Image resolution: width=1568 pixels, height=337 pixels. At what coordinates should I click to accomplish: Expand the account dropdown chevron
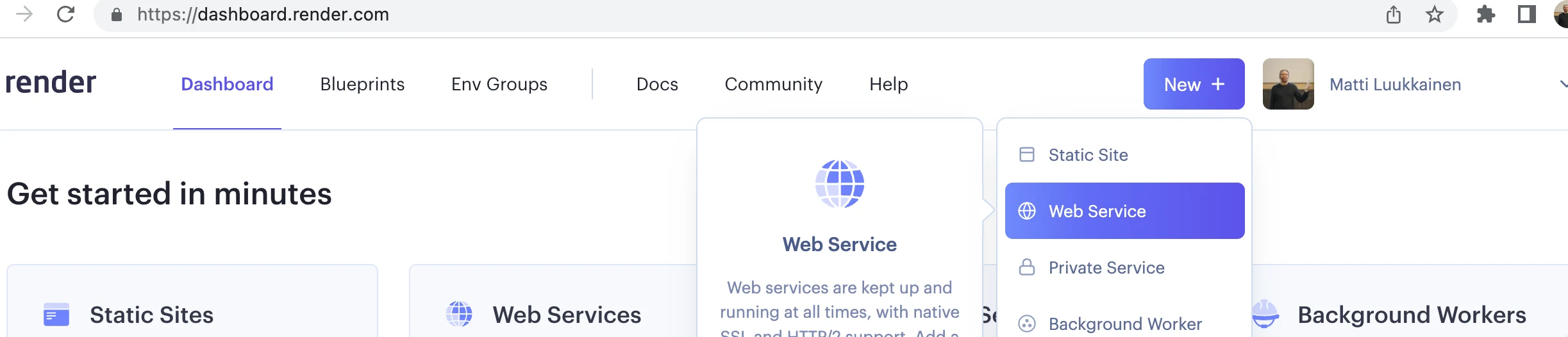(x=1563, y=84)
